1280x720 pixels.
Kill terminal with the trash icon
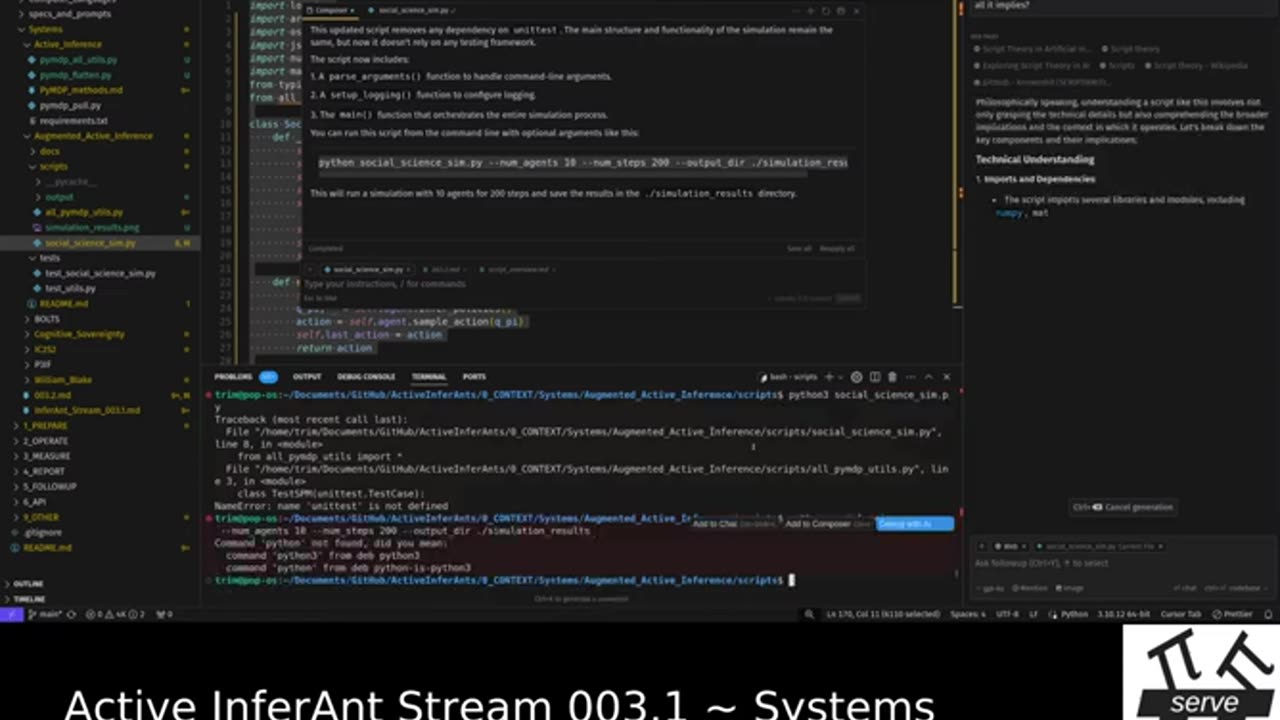pyautogui.click(x=893, y=377)
